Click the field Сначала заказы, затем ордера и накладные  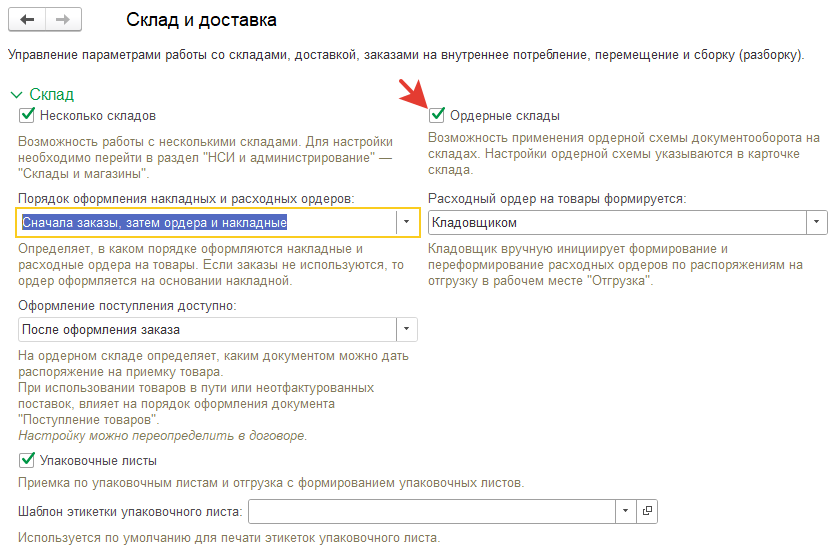[x=207, y=222]
